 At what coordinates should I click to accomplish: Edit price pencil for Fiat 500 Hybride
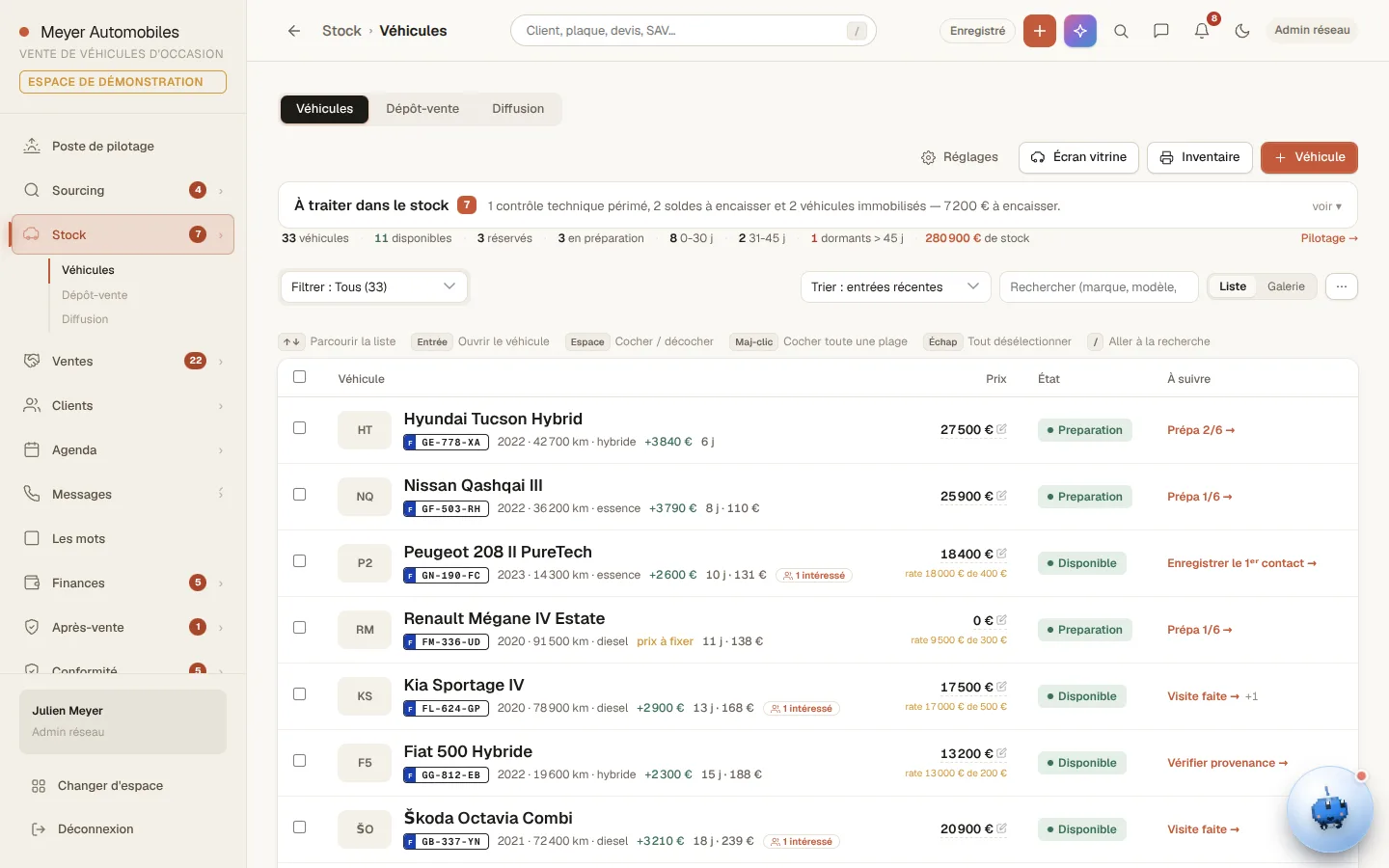coord(1001,753)
